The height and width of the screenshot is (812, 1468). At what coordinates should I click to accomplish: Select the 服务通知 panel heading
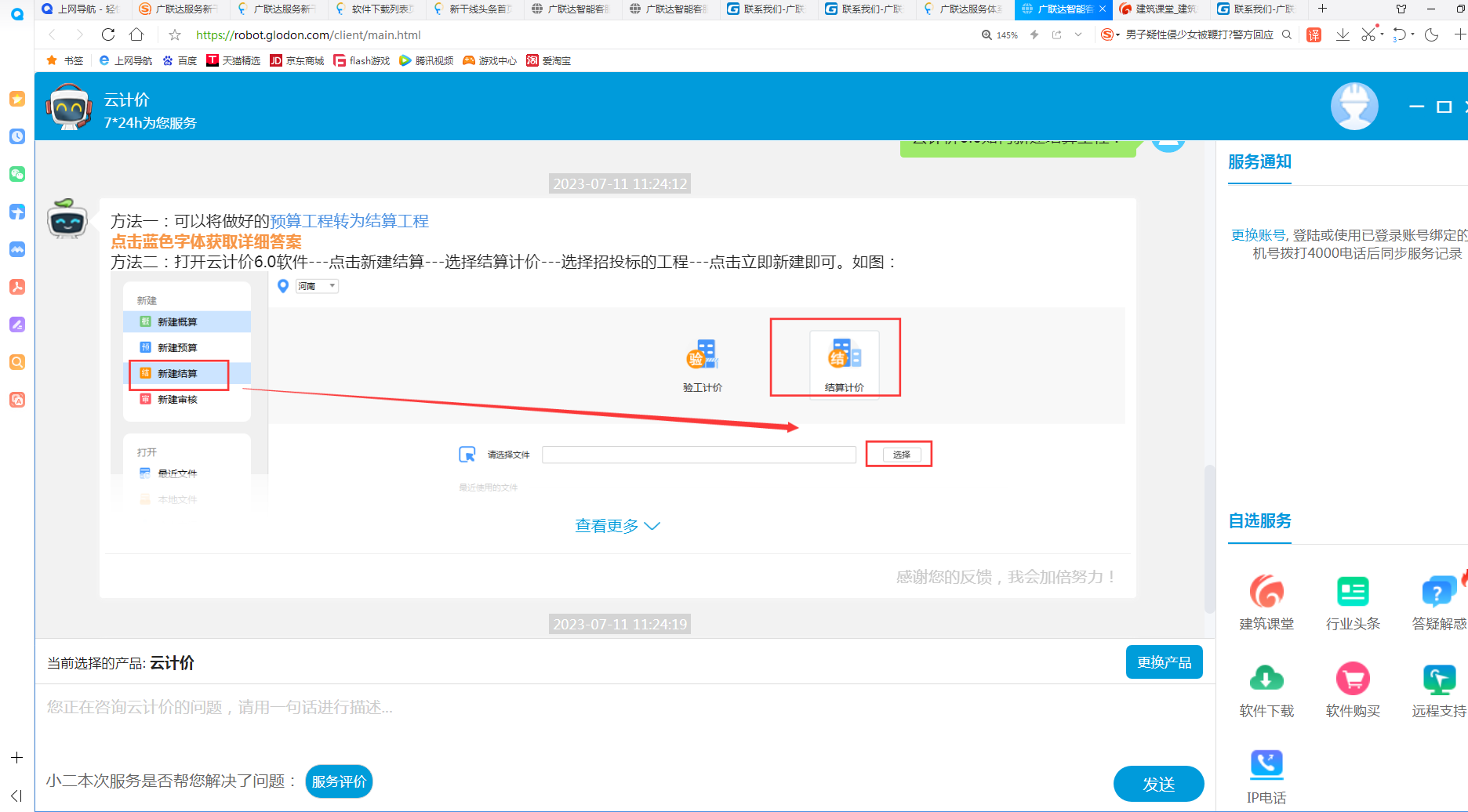1259,162
